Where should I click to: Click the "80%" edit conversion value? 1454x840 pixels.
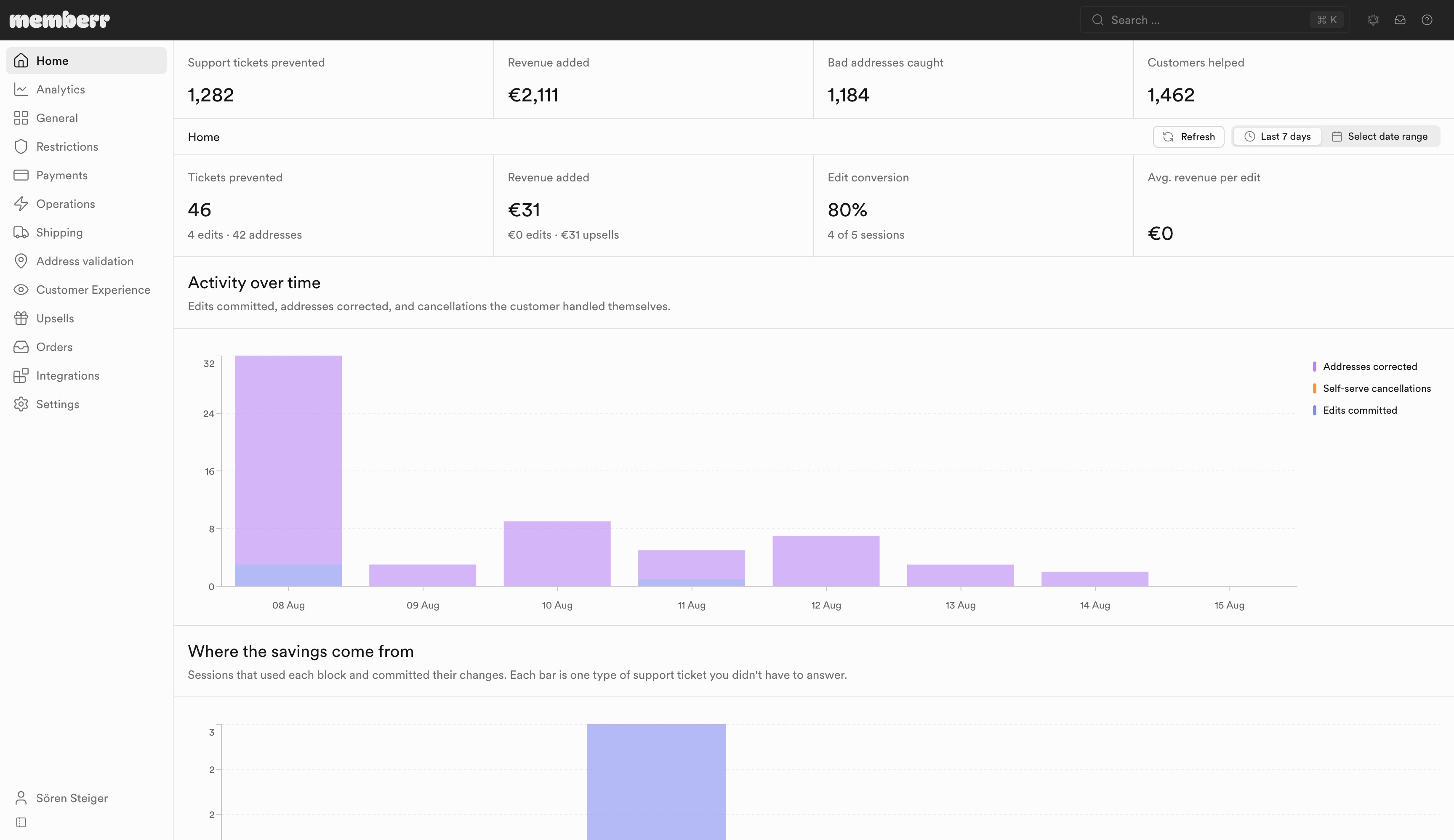pos(847,210)
